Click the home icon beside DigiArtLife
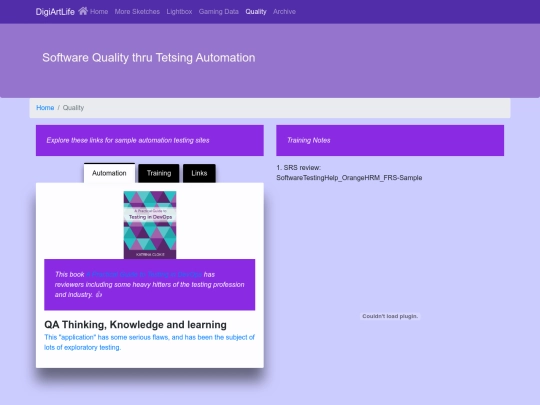Screen dimensions: 540x405 tap(83, 11)
